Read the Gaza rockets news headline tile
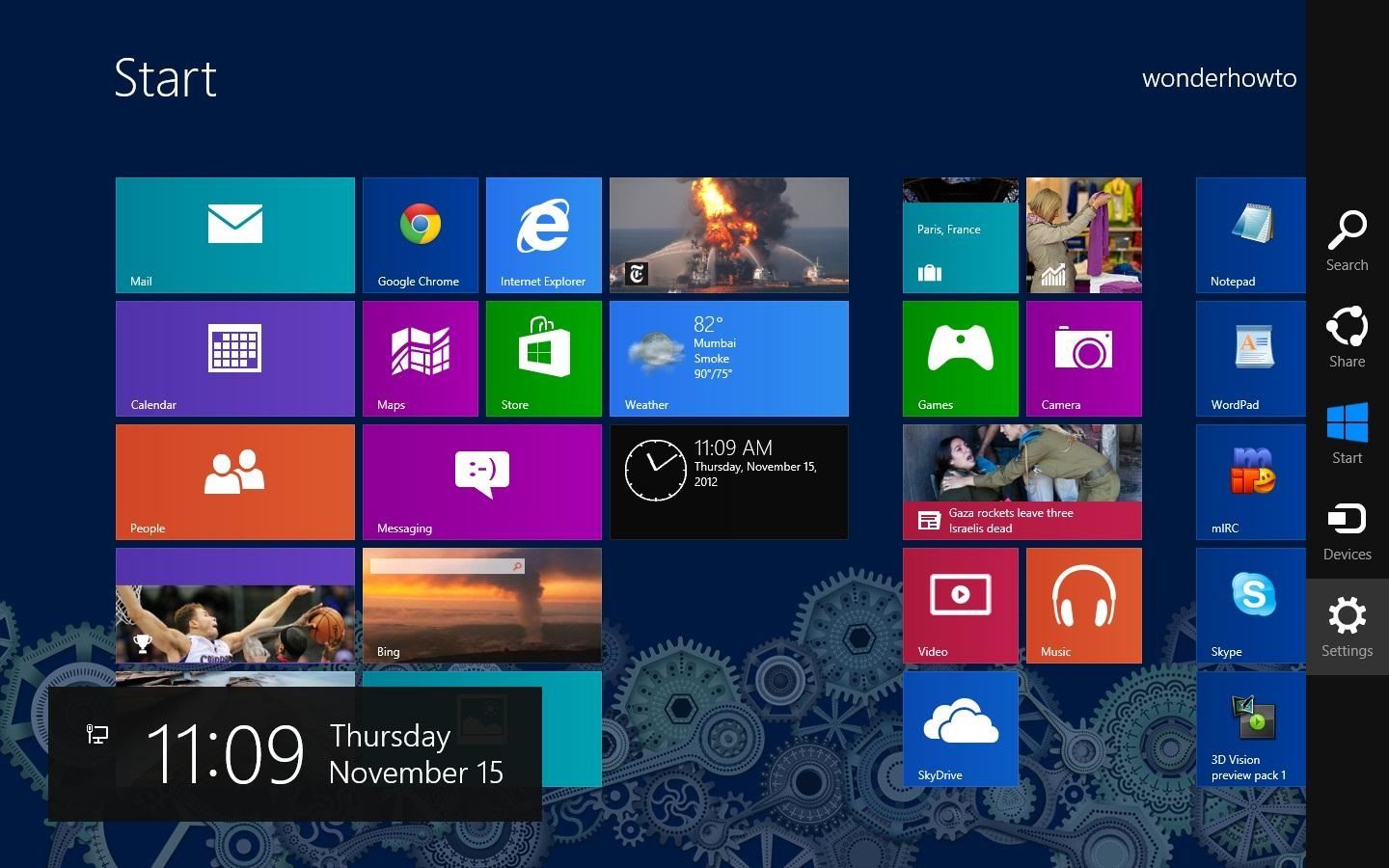The image size is (1389, 868). [x=1021, y=481]
